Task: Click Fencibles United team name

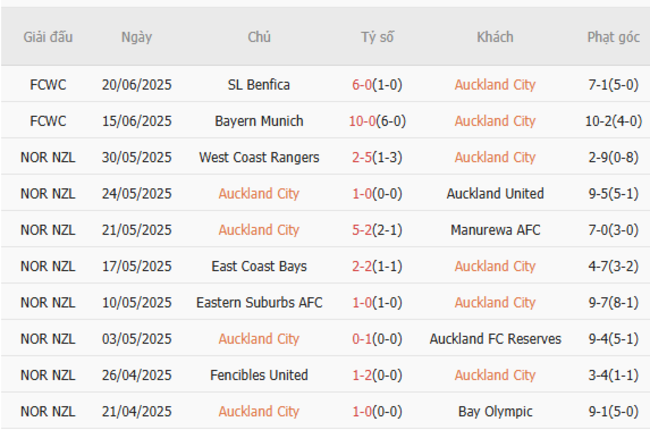Action: tap(259, 375)
